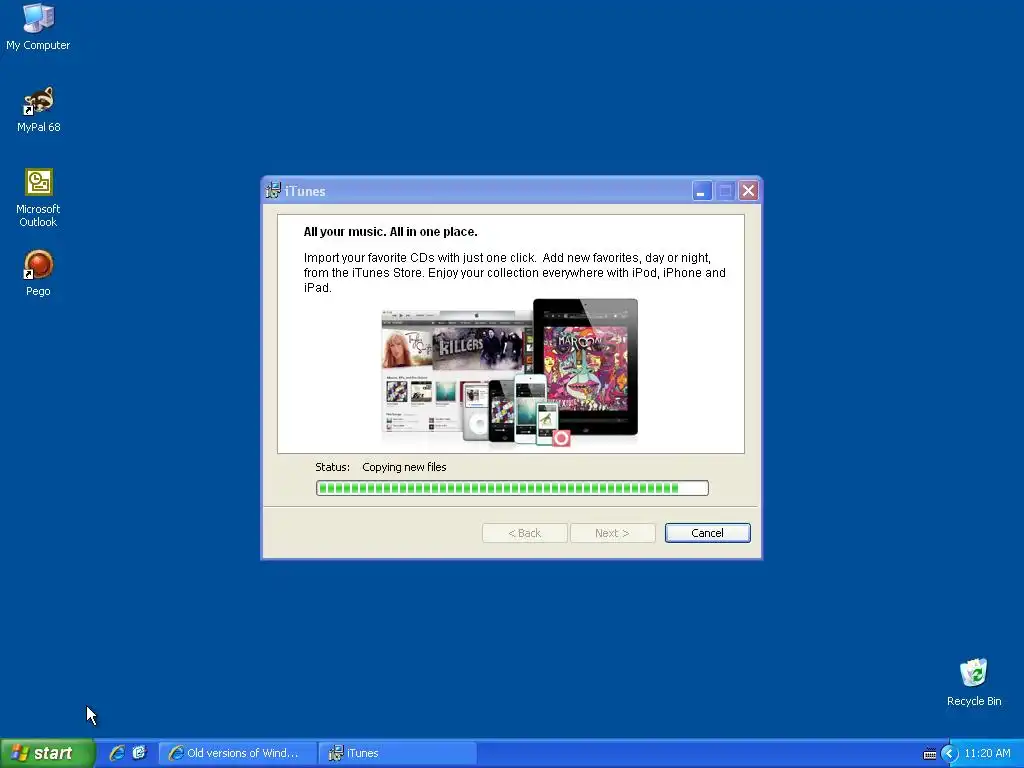Click the iTunes taskbar button
Viewport: 1024px width, 768px height.
point(398,753)
